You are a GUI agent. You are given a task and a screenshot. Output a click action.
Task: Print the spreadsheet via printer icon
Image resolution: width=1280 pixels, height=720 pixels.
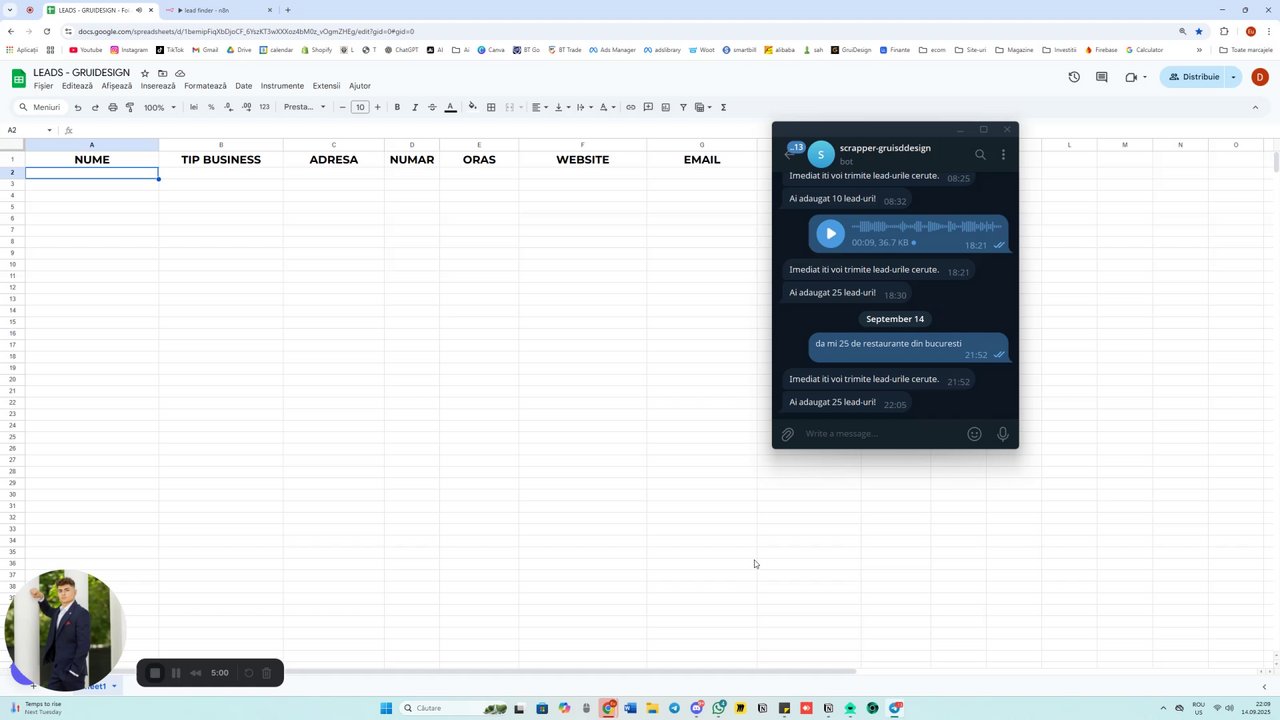[x=112, y=107]
